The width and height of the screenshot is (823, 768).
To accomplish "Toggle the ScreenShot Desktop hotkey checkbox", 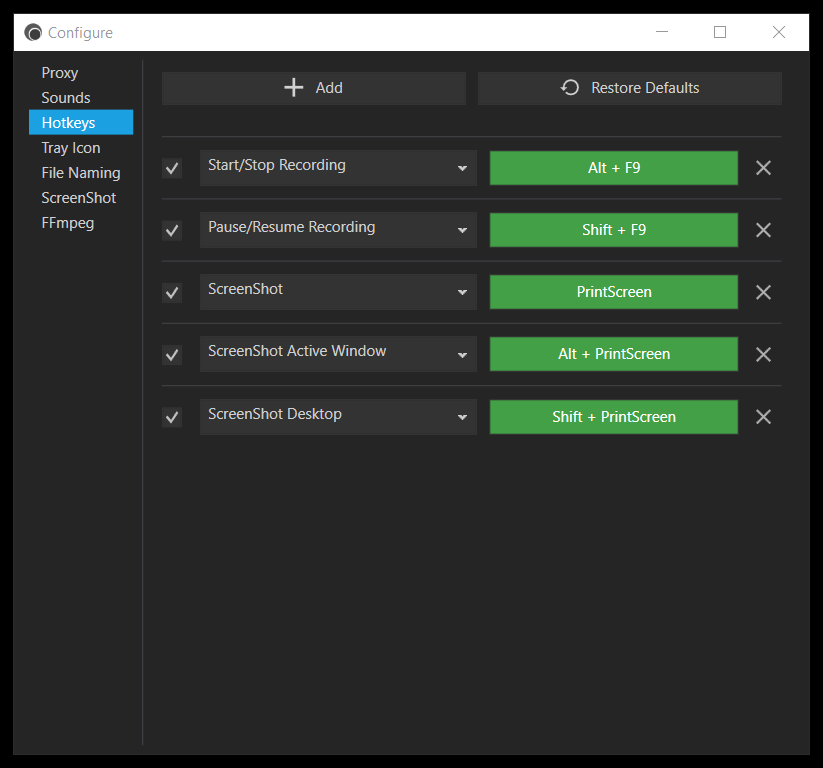I will point(172,417).
